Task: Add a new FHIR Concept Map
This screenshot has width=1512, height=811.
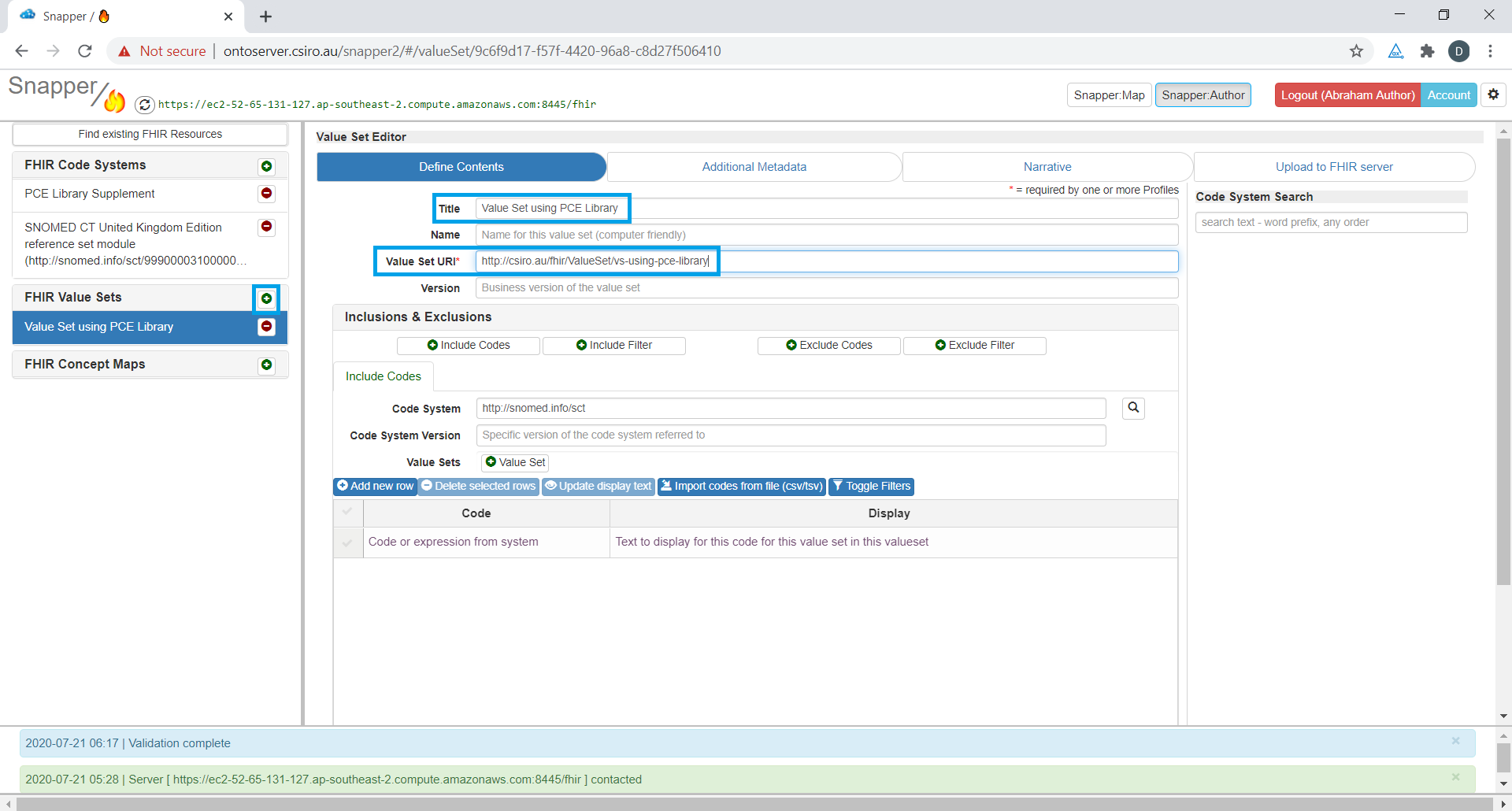Action: click(266, 365)
